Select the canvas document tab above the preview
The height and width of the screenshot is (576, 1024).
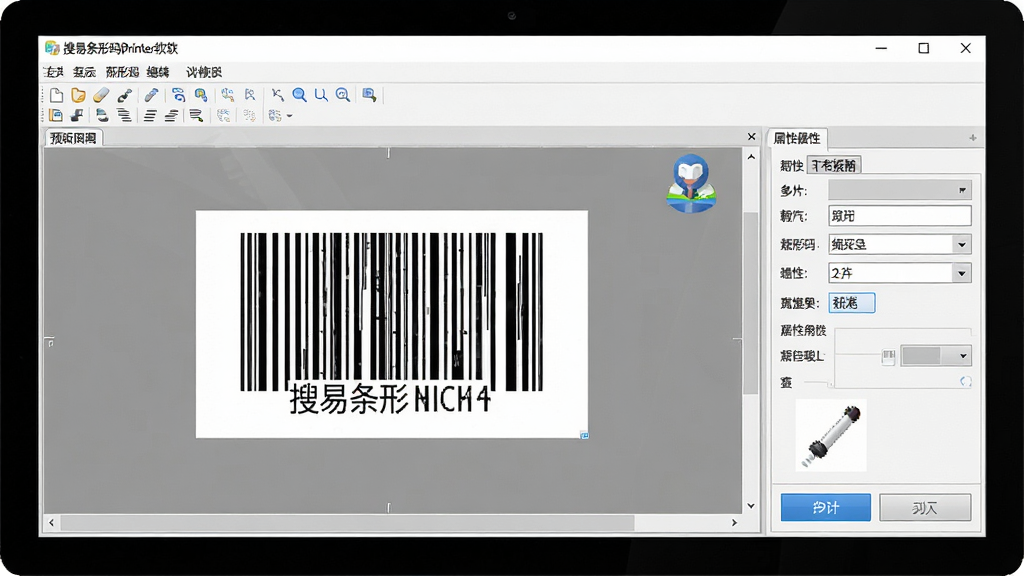pos(73,138)
